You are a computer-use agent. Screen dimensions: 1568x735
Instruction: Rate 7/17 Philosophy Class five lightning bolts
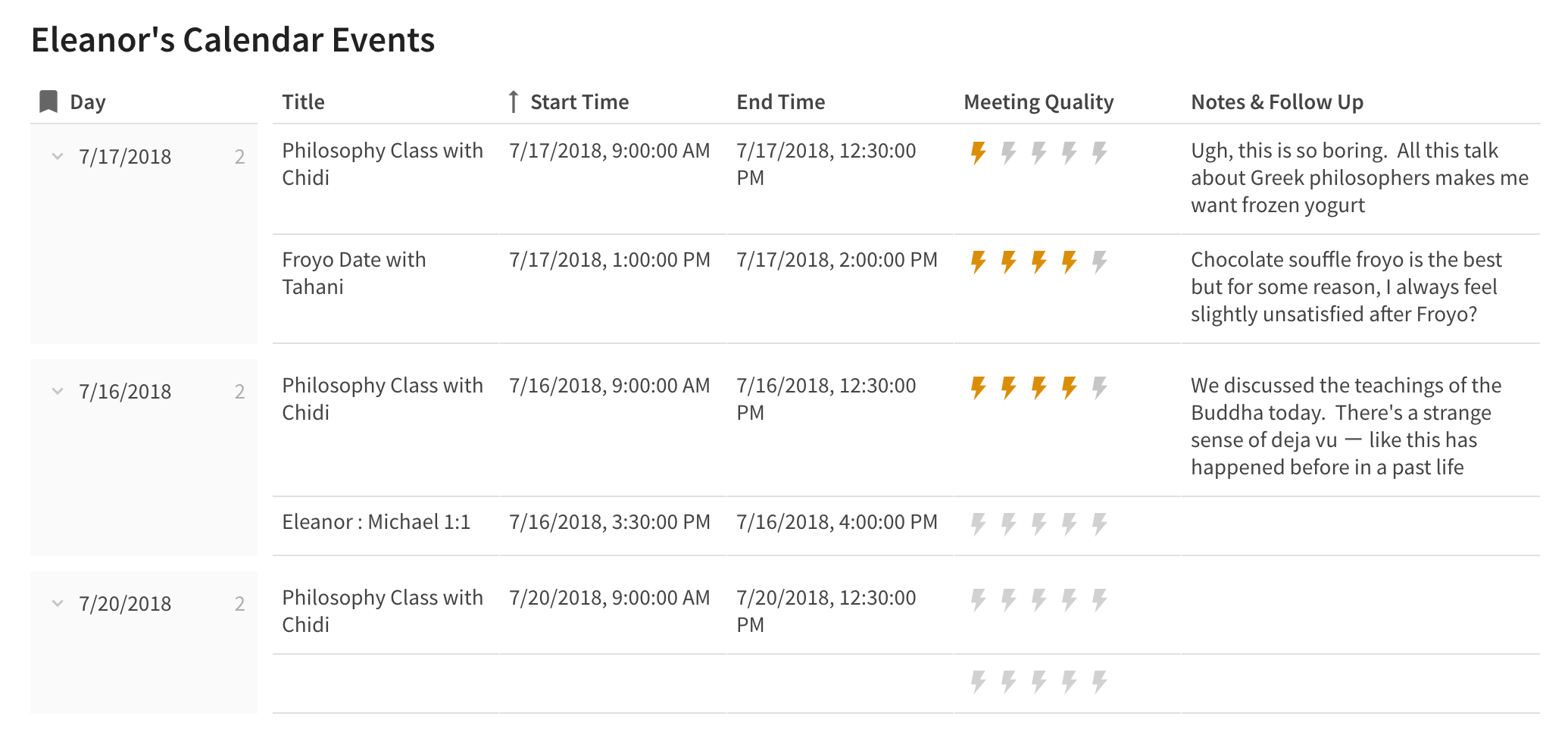pos(1099,153)
